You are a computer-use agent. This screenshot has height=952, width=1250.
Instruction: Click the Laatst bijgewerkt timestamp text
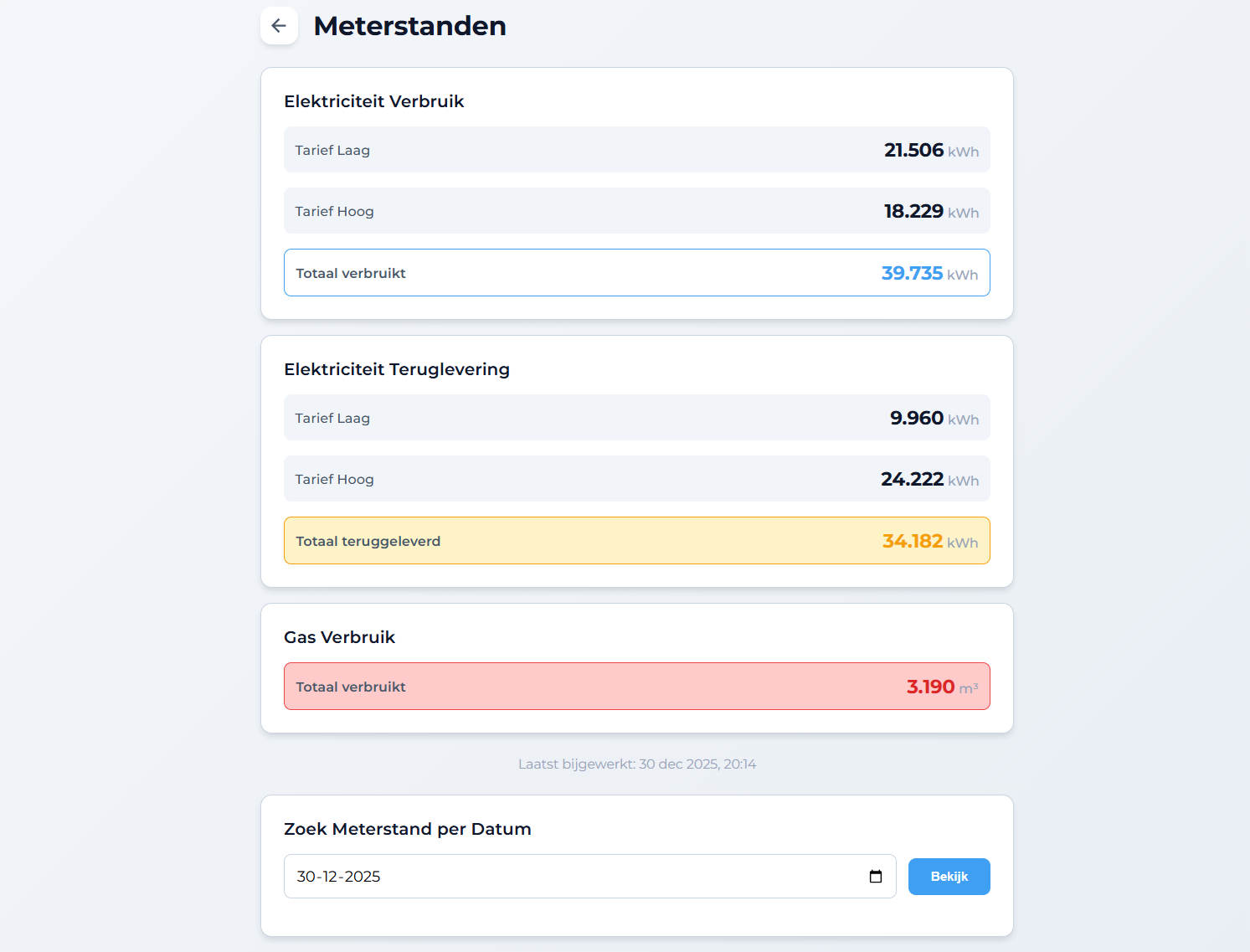tap(637, 764)
